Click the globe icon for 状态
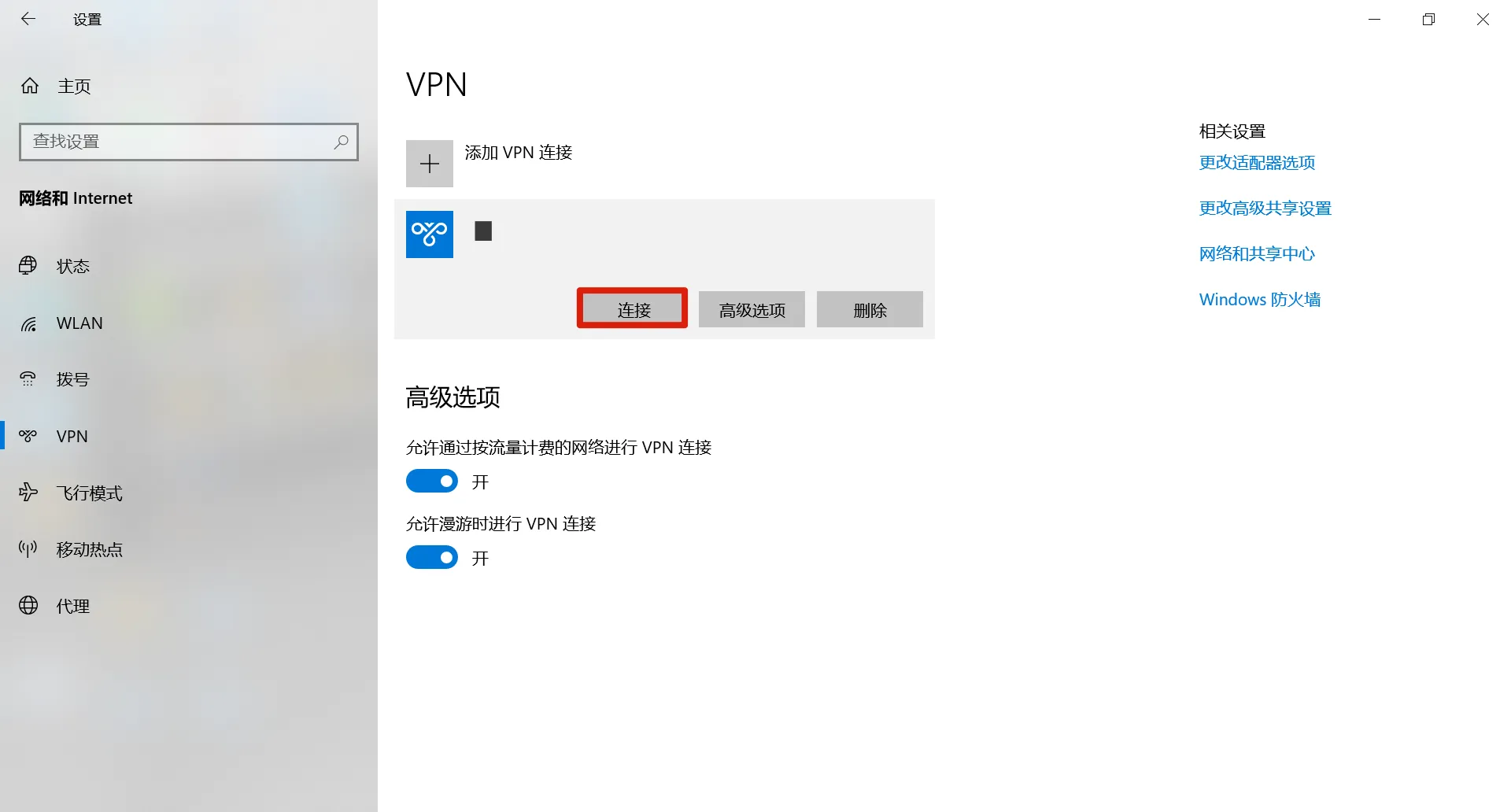This screenshot has height=812, width=1511. coord(28,266)
